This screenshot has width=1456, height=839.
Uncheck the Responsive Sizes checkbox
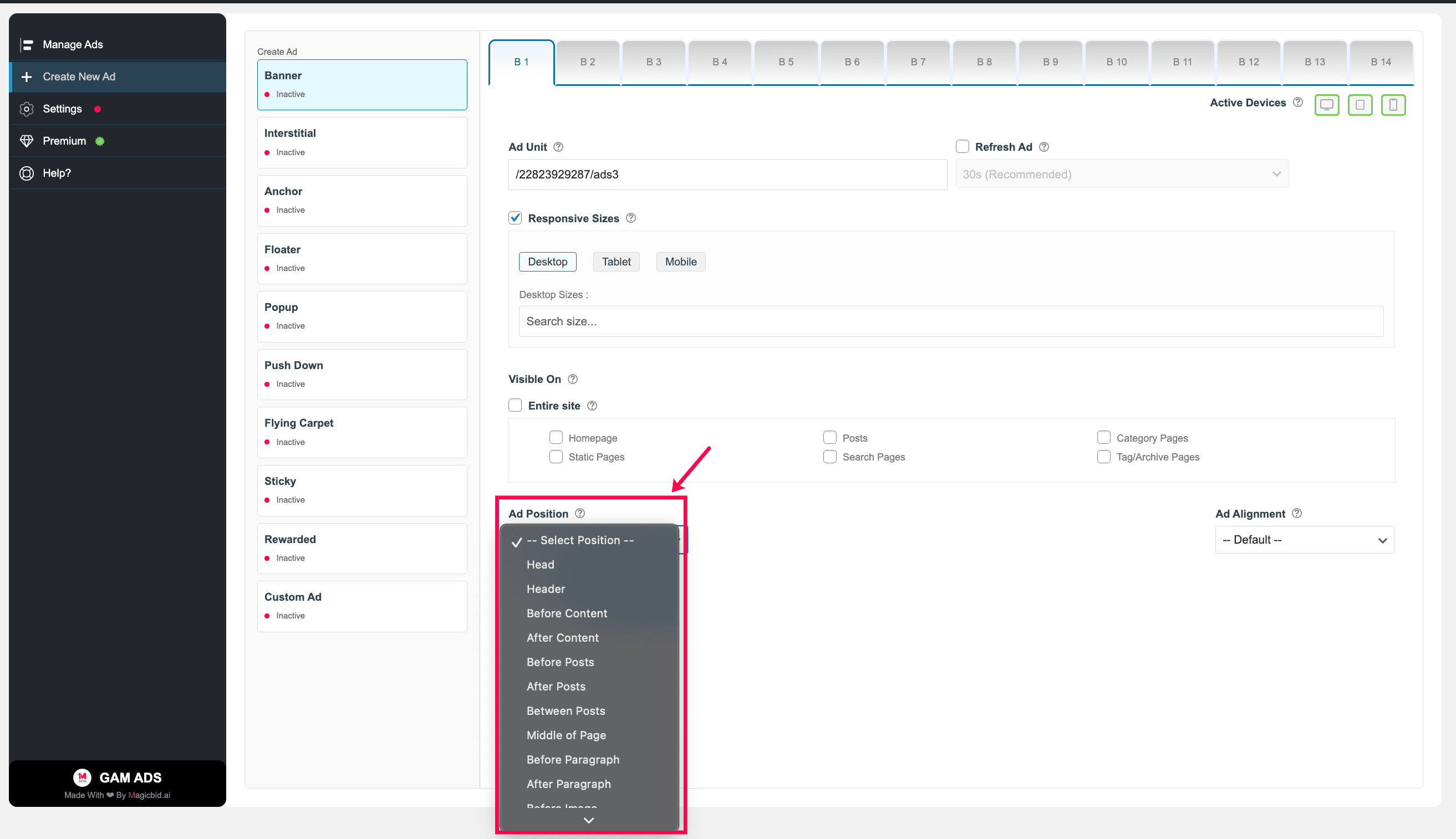(x=515, y=218)
